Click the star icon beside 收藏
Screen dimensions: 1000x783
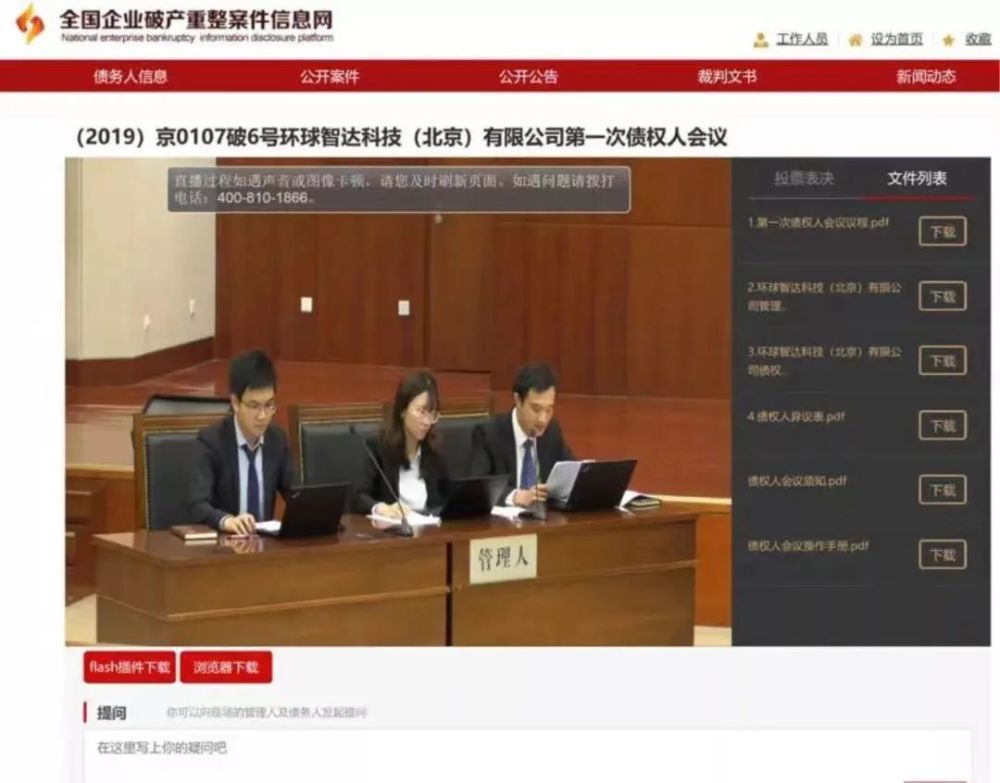[x=948, y=41]
